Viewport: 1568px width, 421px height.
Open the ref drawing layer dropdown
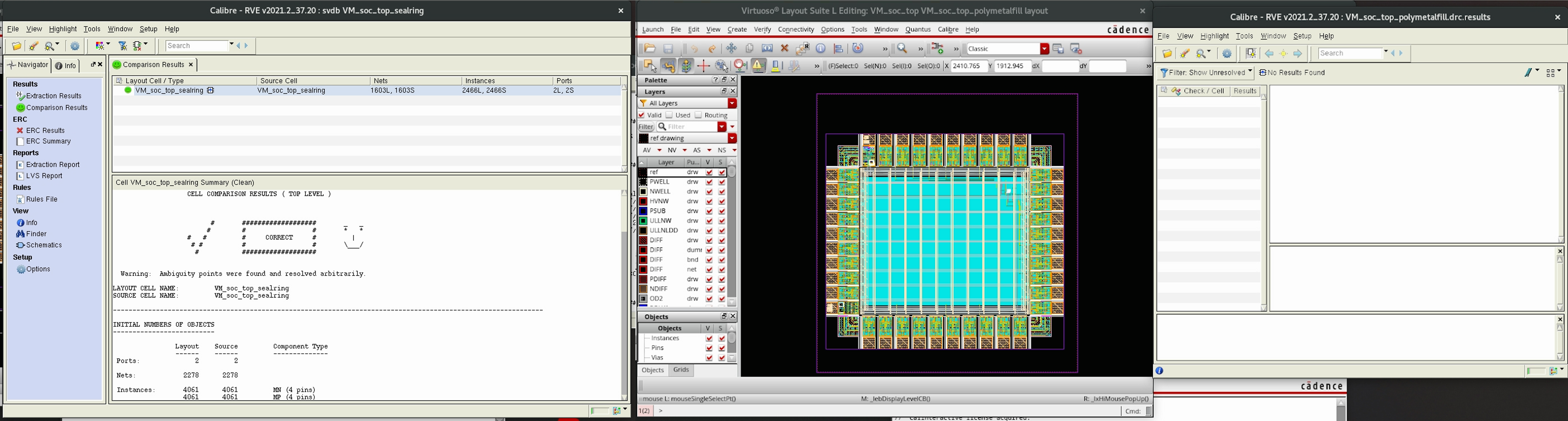pyautogui.click(x=732, y=139)
